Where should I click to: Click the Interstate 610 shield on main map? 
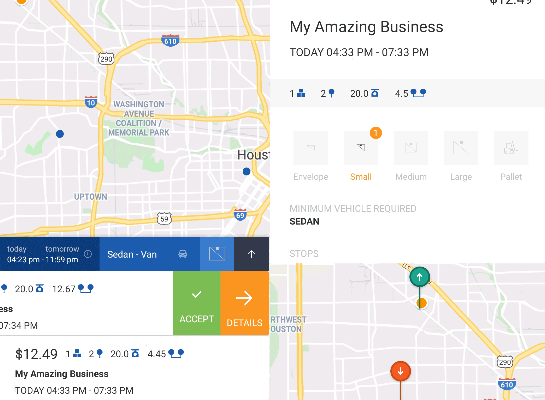point(170,41)
